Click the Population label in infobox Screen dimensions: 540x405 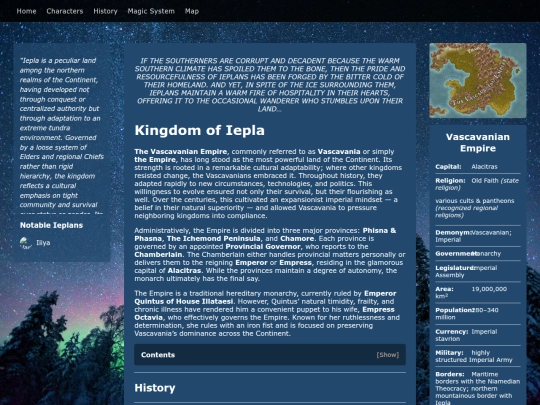point(454,310)
